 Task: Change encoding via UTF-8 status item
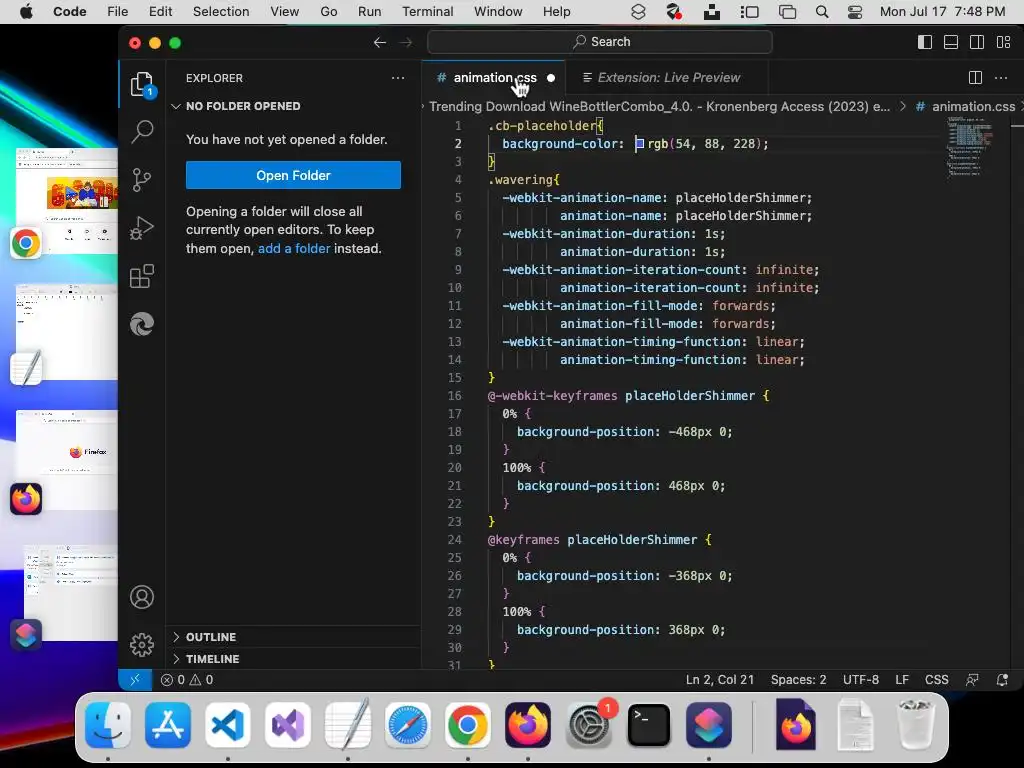[861, 680]
